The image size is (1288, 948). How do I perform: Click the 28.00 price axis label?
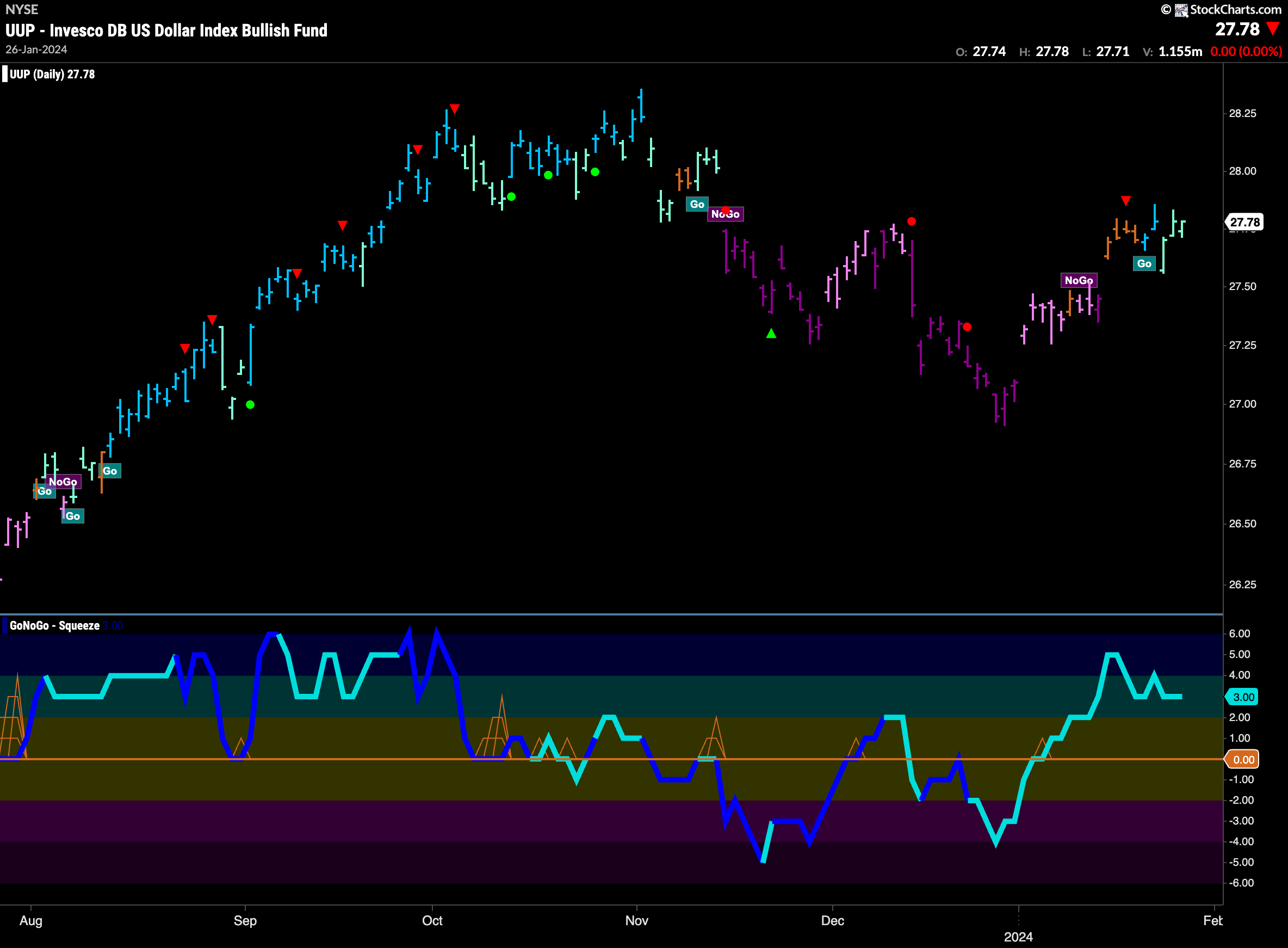pyautogui.click(x=1242, y=171)
